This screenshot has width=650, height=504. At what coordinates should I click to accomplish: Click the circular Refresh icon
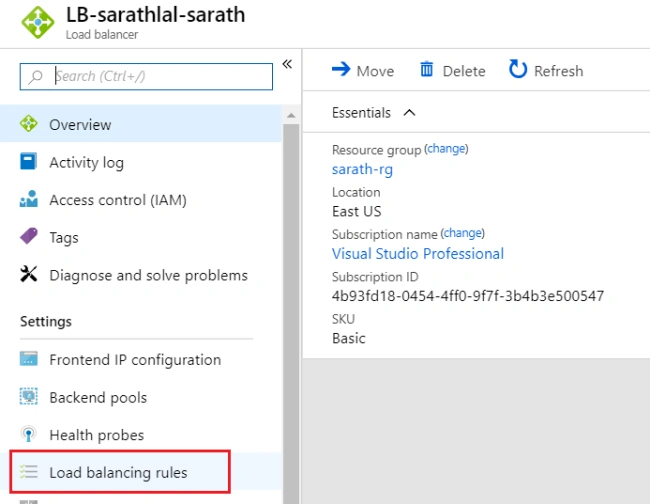(518, 69)
